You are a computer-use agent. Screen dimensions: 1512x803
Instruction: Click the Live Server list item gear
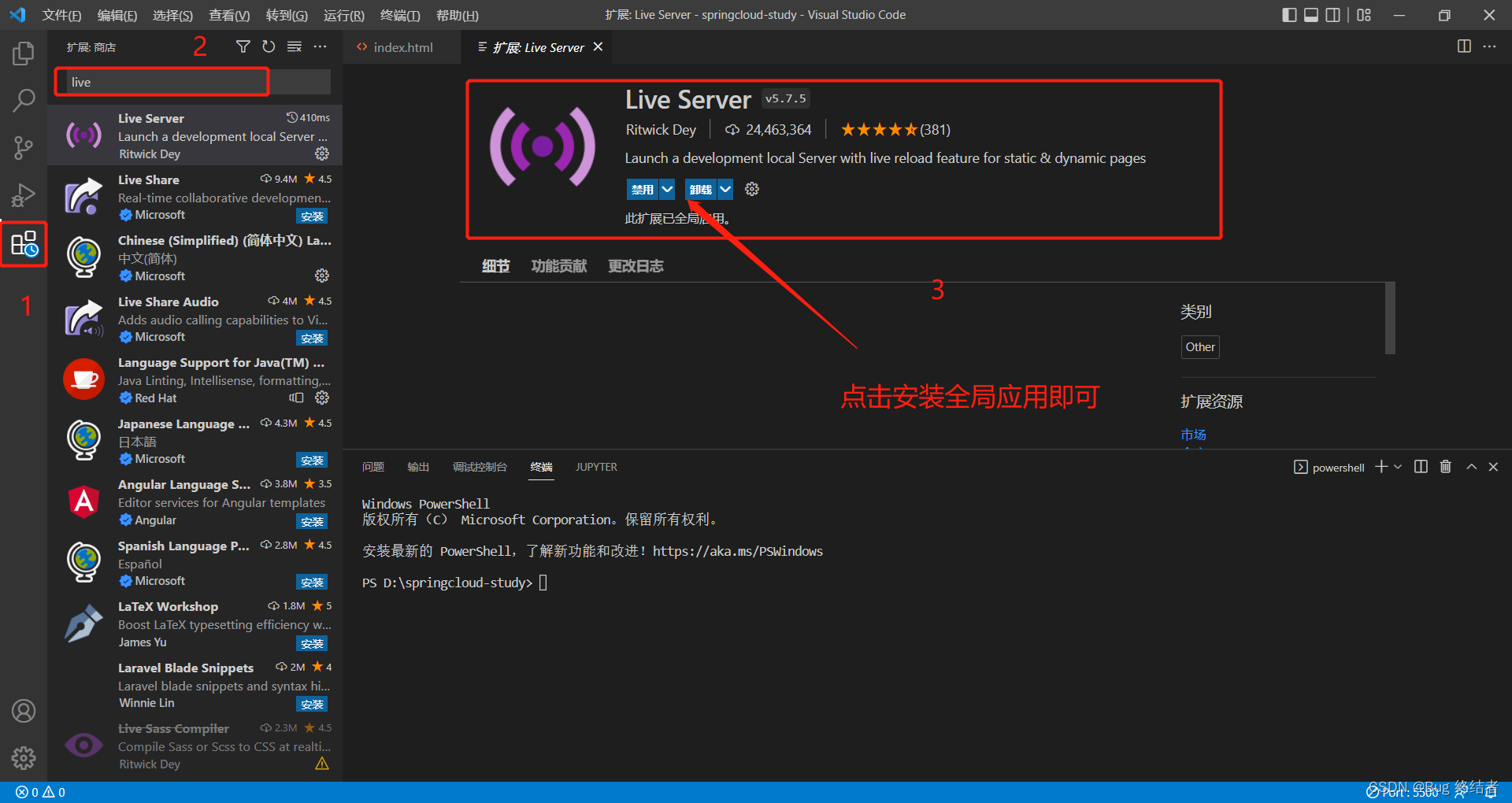pos(322,154)
